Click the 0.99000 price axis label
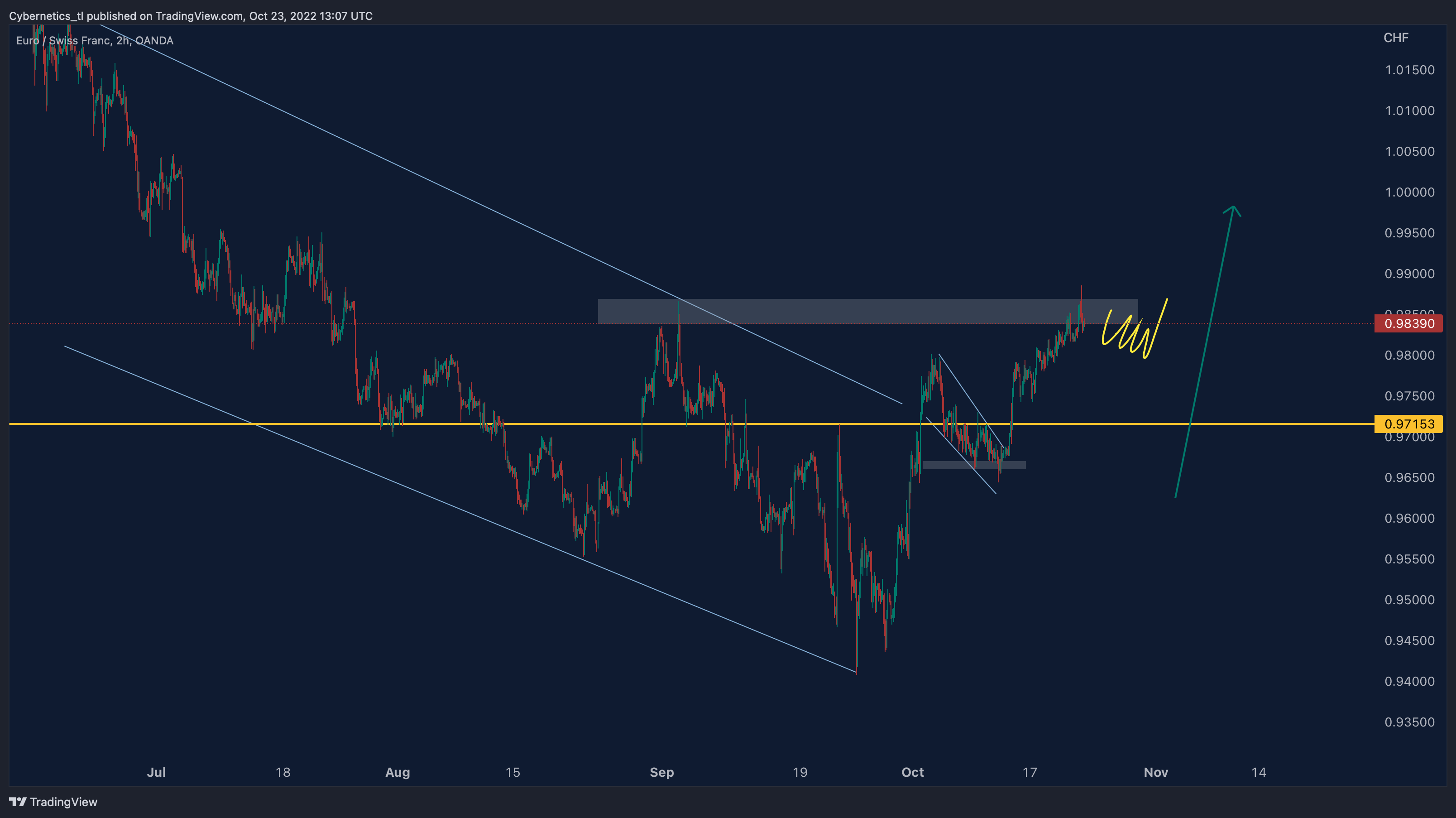The image size is (1456, 818). pos(1409,274)
